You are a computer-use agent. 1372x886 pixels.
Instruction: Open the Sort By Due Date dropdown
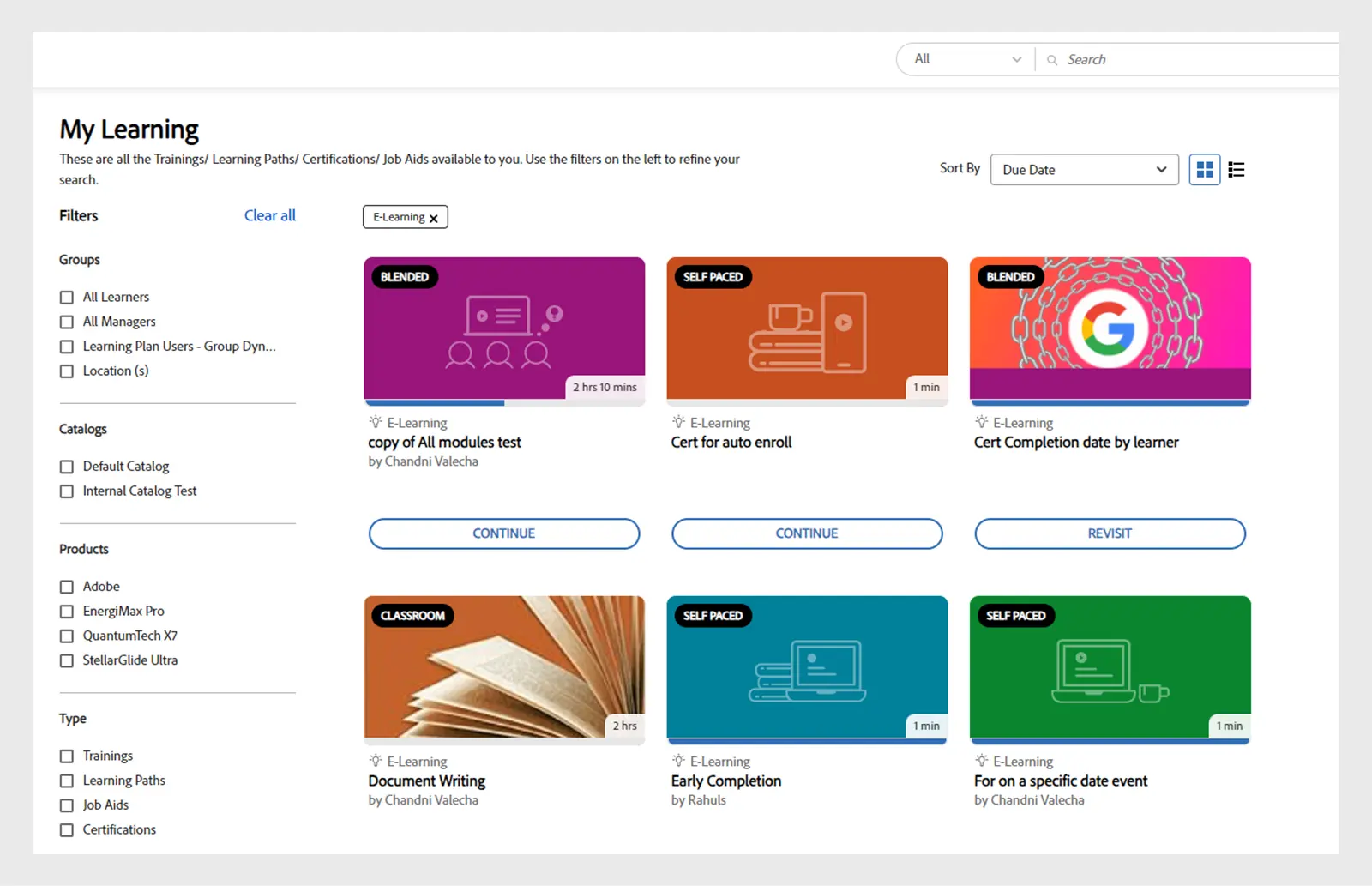[1084, 169]
